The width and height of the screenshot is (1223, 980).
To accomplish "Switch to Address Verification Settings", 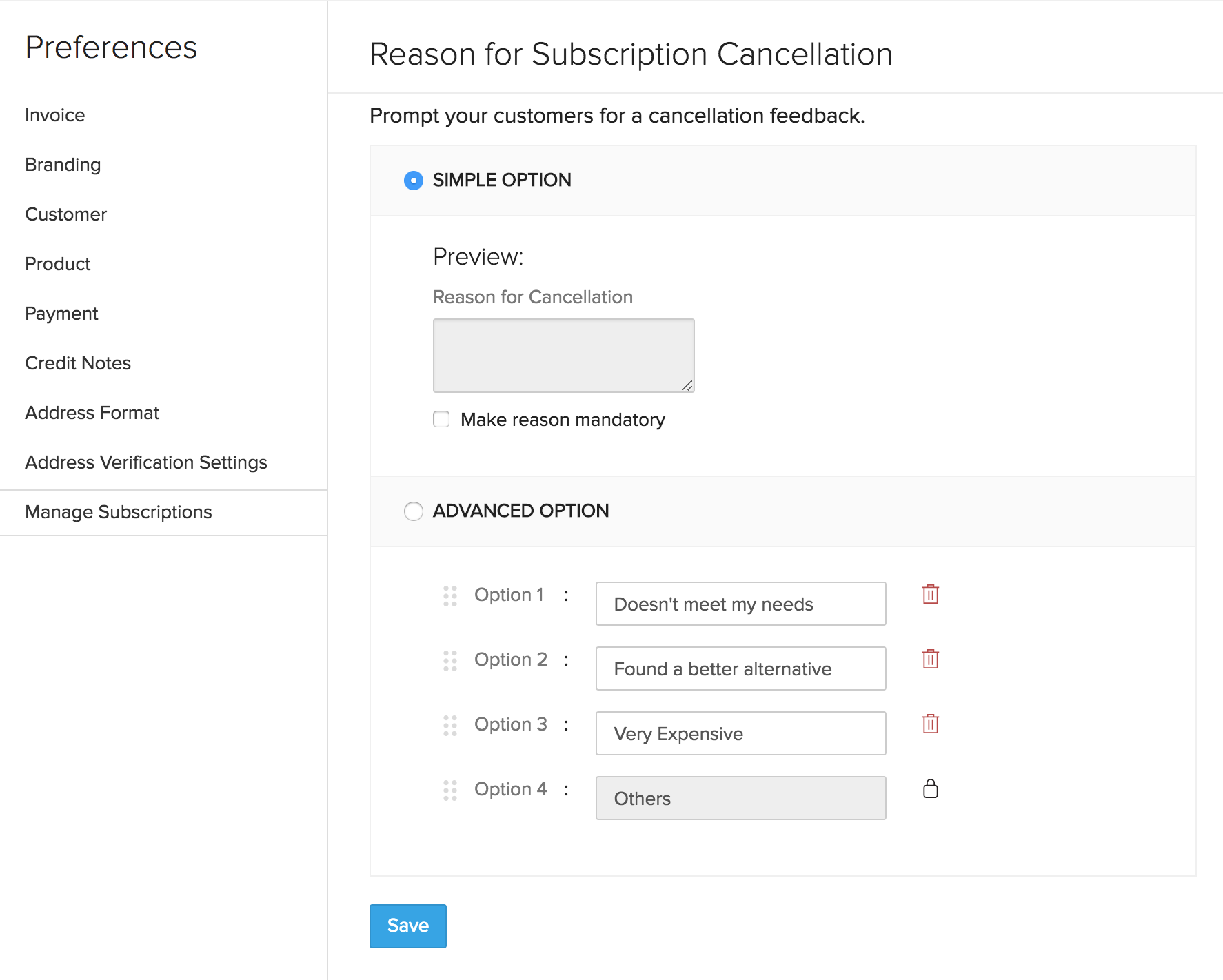I will 145,462.
